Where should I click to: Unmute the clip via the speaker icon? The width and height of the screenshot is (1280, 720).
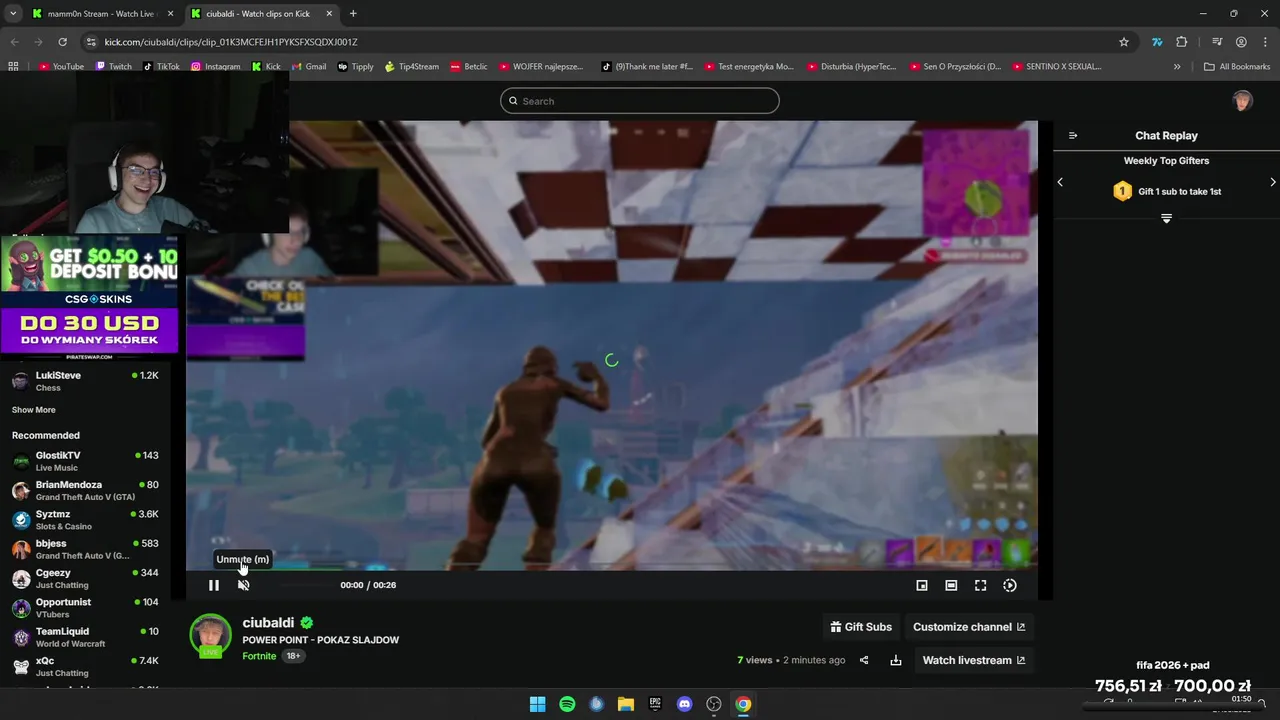(243, 585)
